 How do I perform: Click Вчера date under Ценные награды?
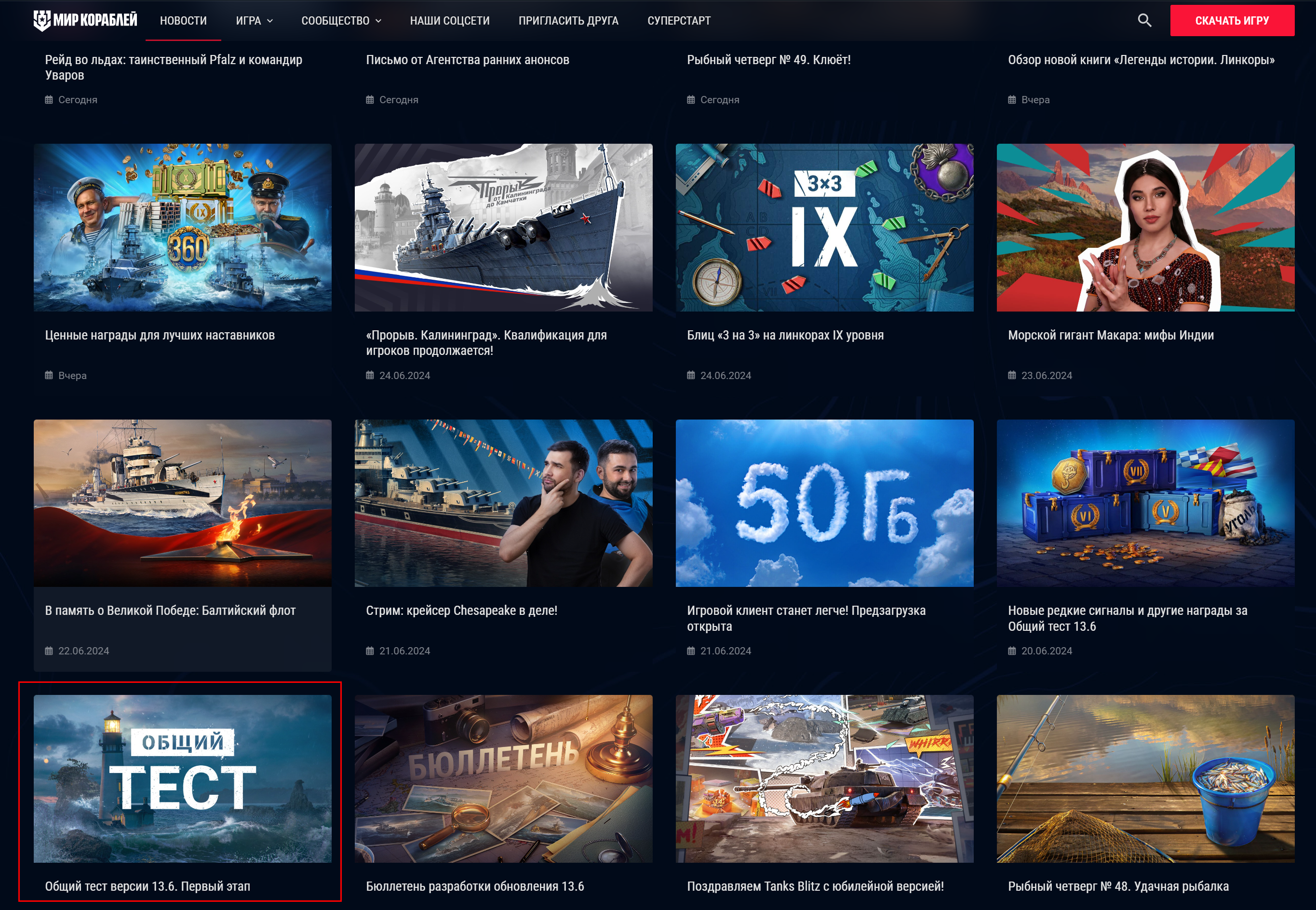point(72,375)
